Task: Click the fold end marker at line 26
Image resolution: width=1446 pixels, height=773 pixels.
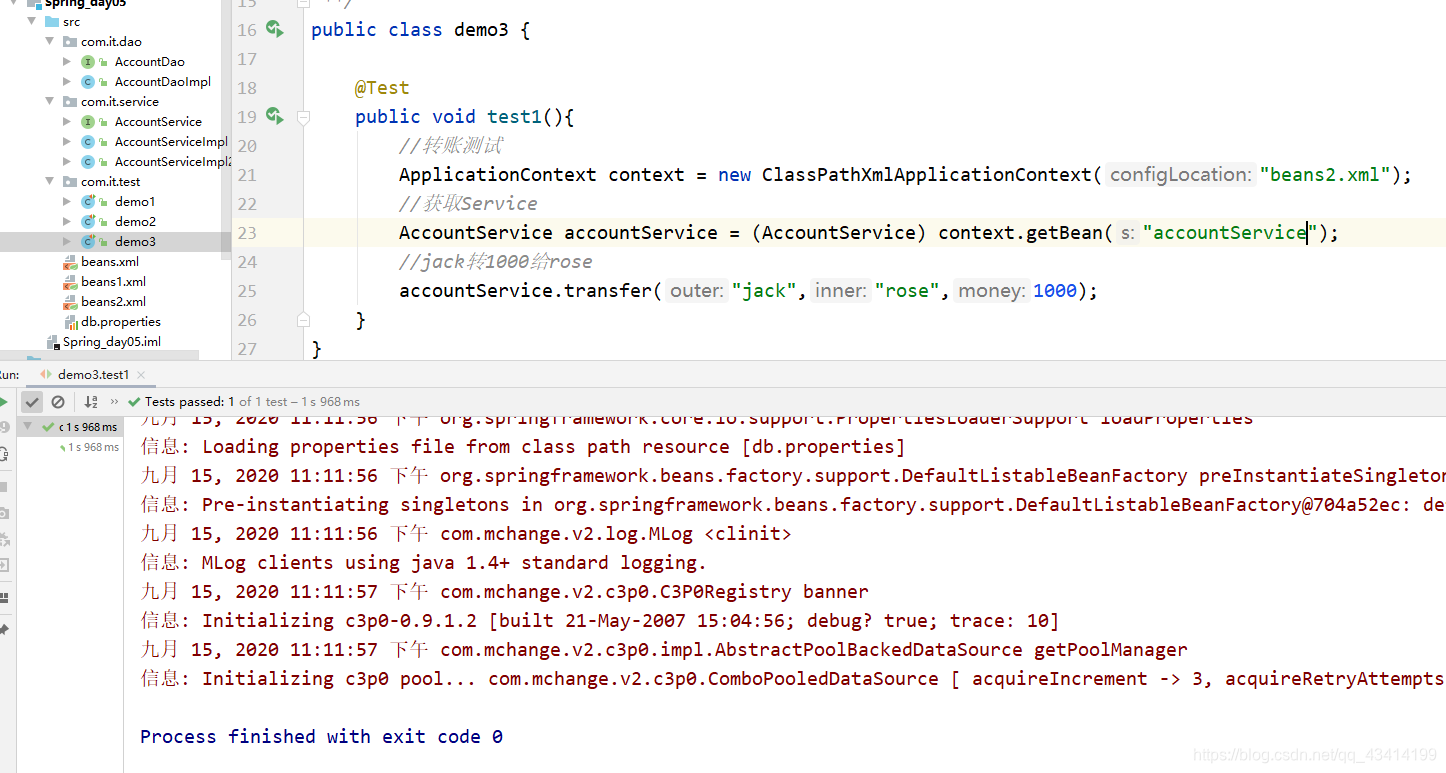Action: [302, 320]
